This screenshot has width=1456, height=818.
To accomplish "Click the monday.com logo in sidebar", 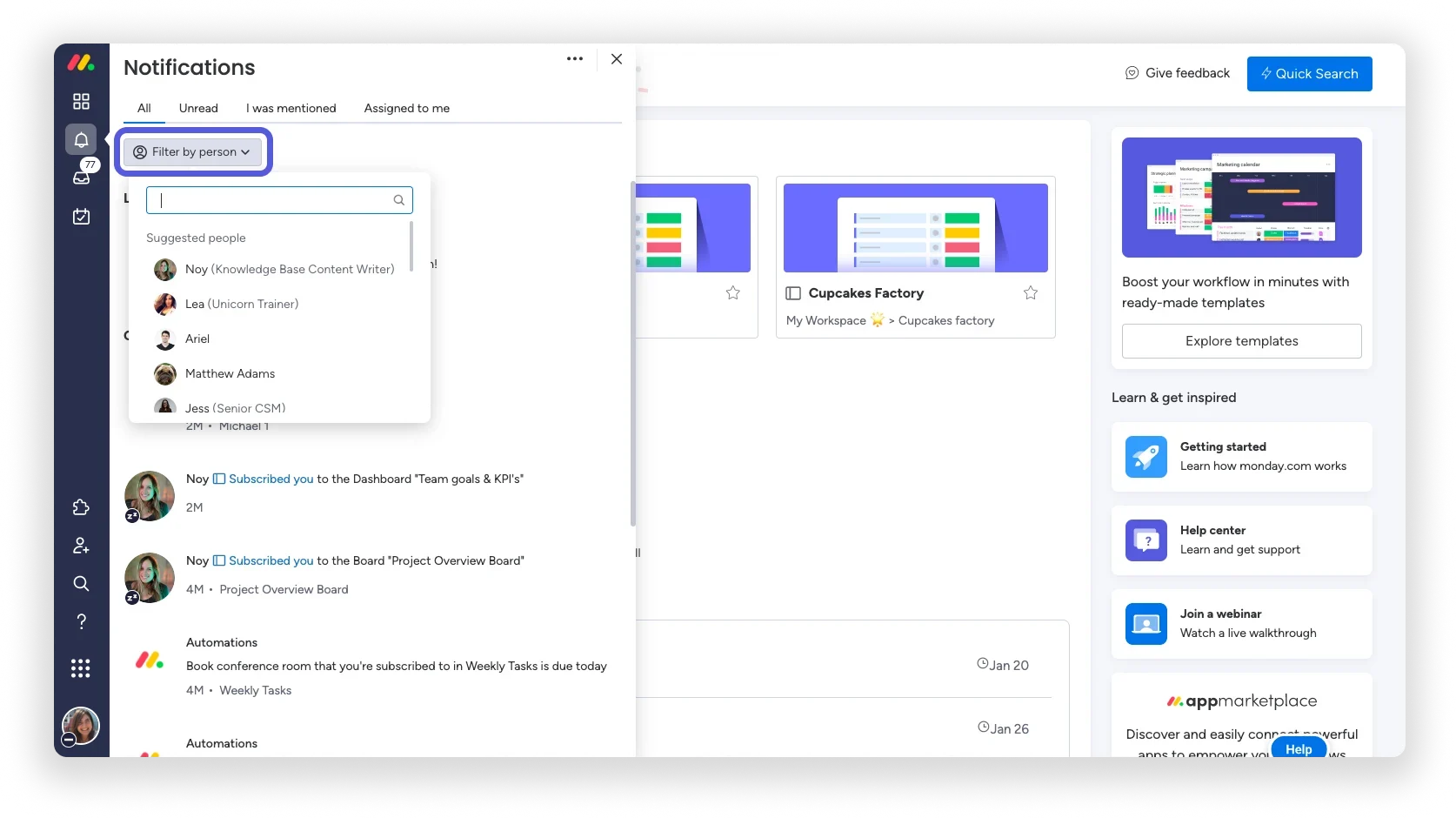I will 81,63.
